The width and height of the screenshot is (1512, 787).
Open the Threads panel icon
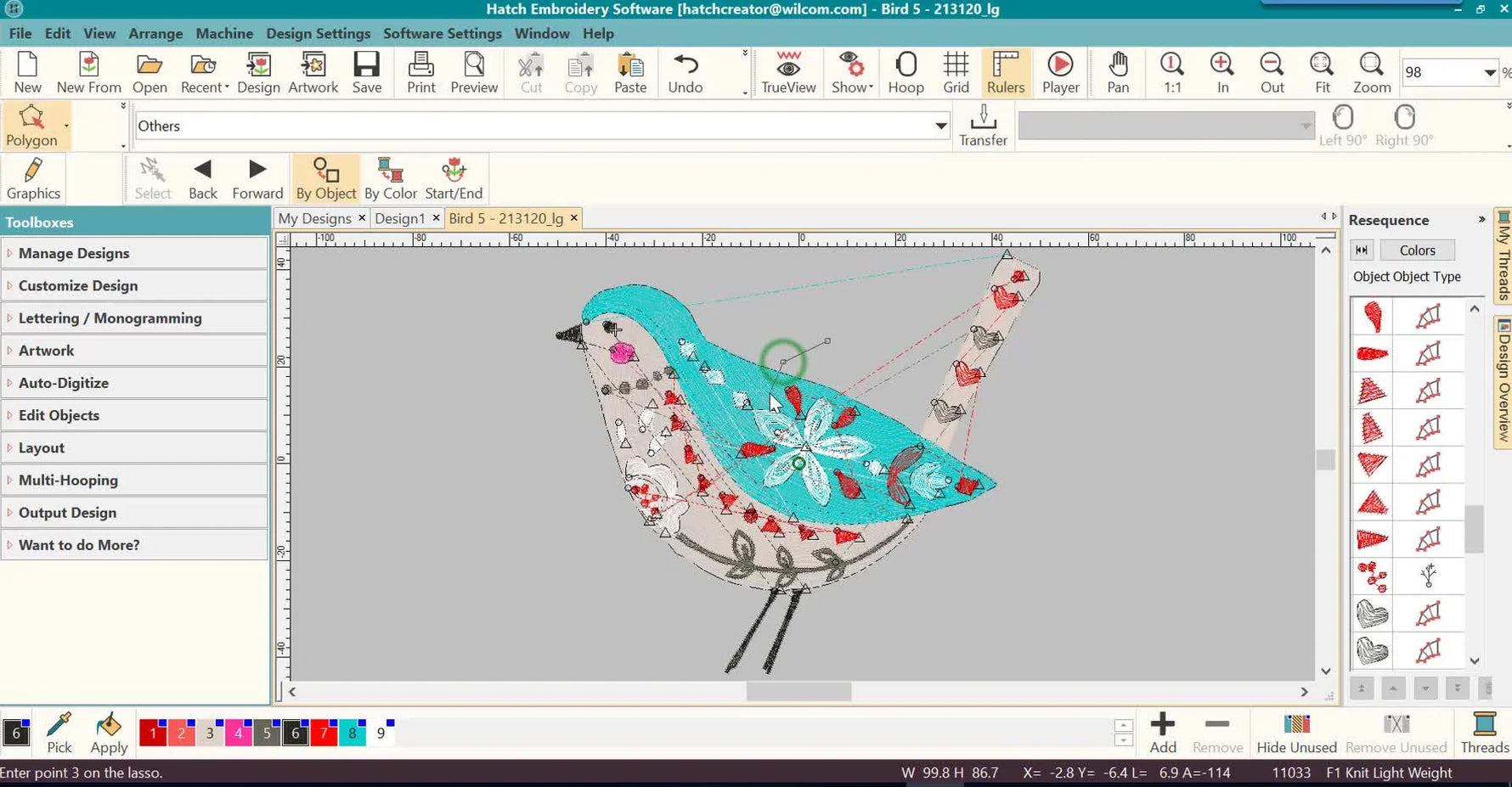(x=1484, y=733)
